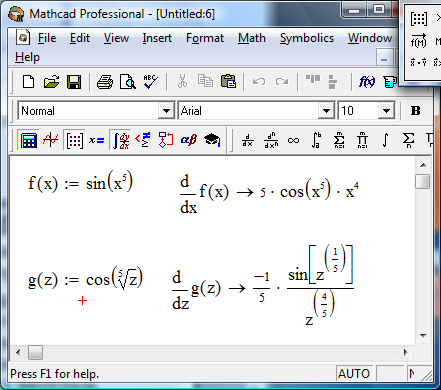
Task: Open the Boolean toolbar icon
Action: coord(143,140)
